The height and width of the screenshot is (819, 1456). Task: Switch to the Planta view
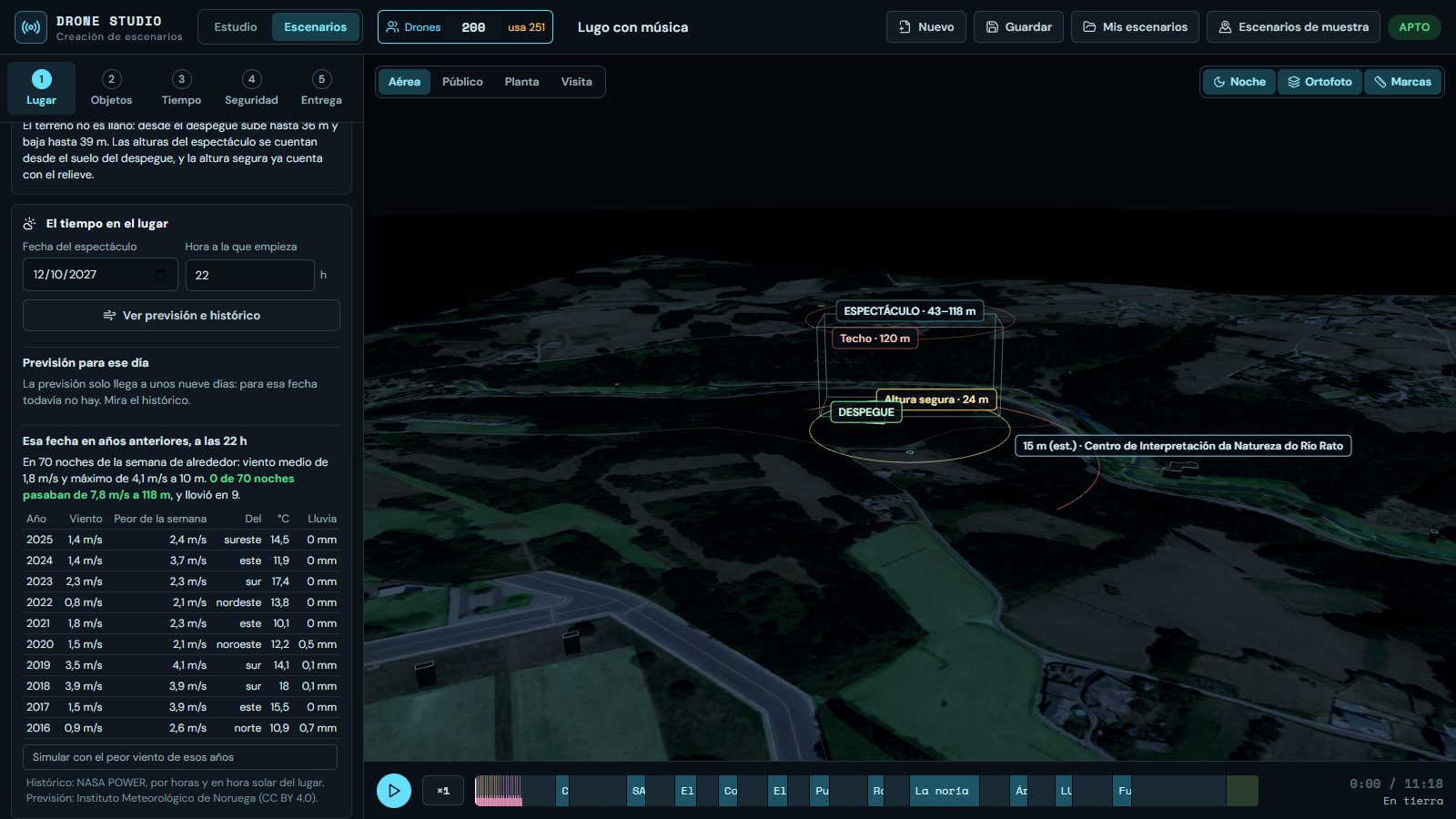[x=521, y=82]
